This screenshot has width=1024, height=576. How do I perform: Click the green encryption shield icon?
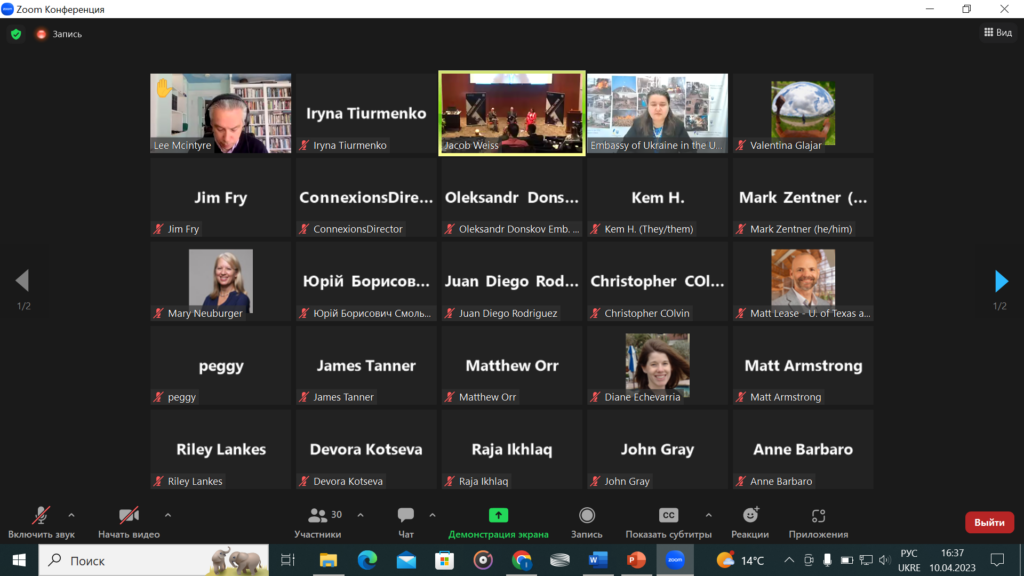point(16,34)
